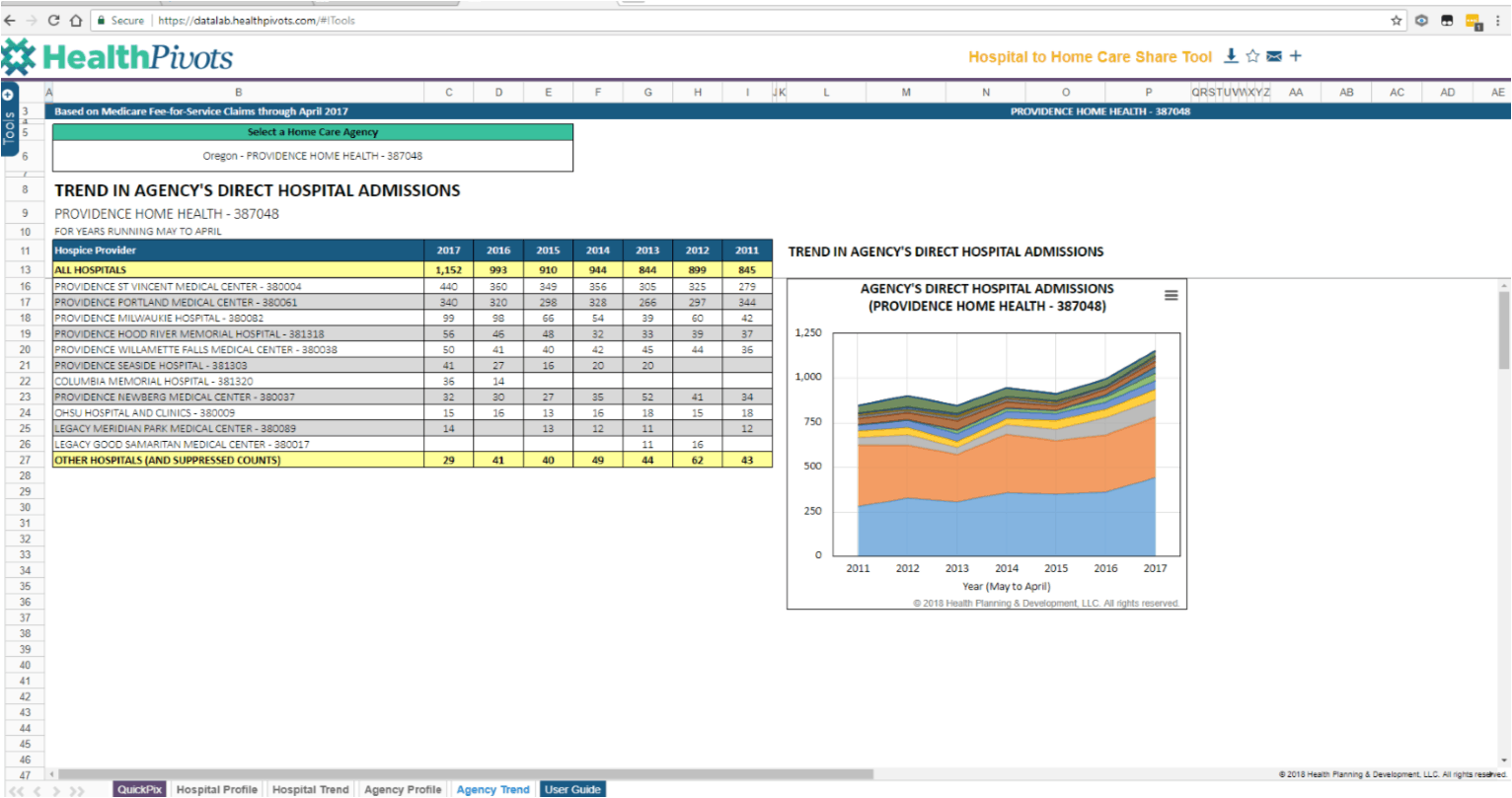
Task: Click the plus icon in the HealthPivots header
Action: [1296, 56]
